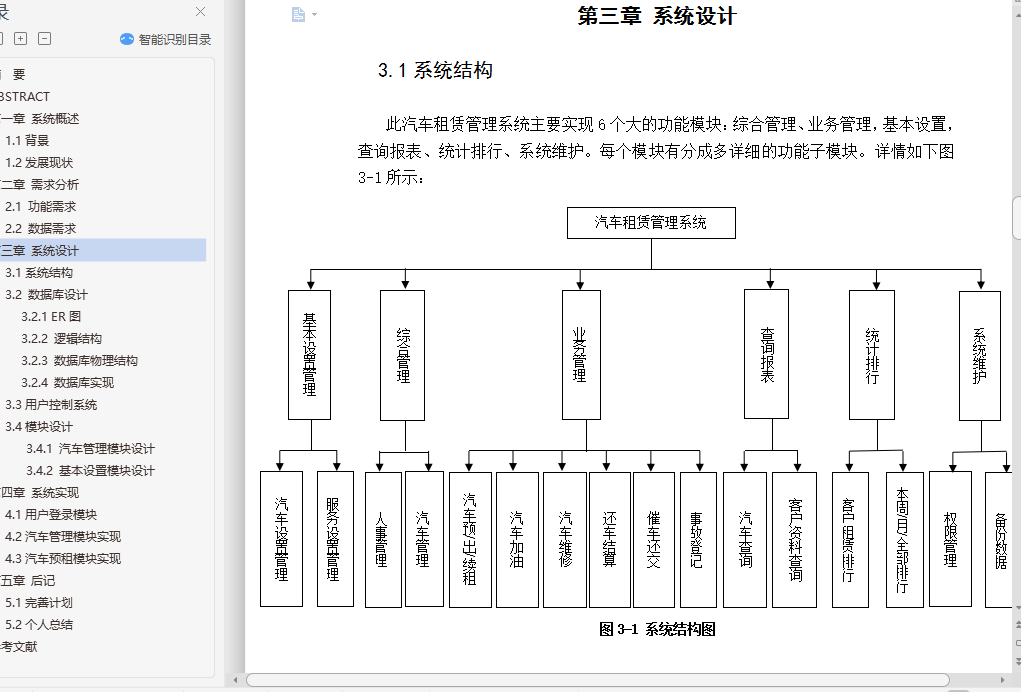
Task: Click horizontal scrollbar right arrow
Action: coord(1003,680)
